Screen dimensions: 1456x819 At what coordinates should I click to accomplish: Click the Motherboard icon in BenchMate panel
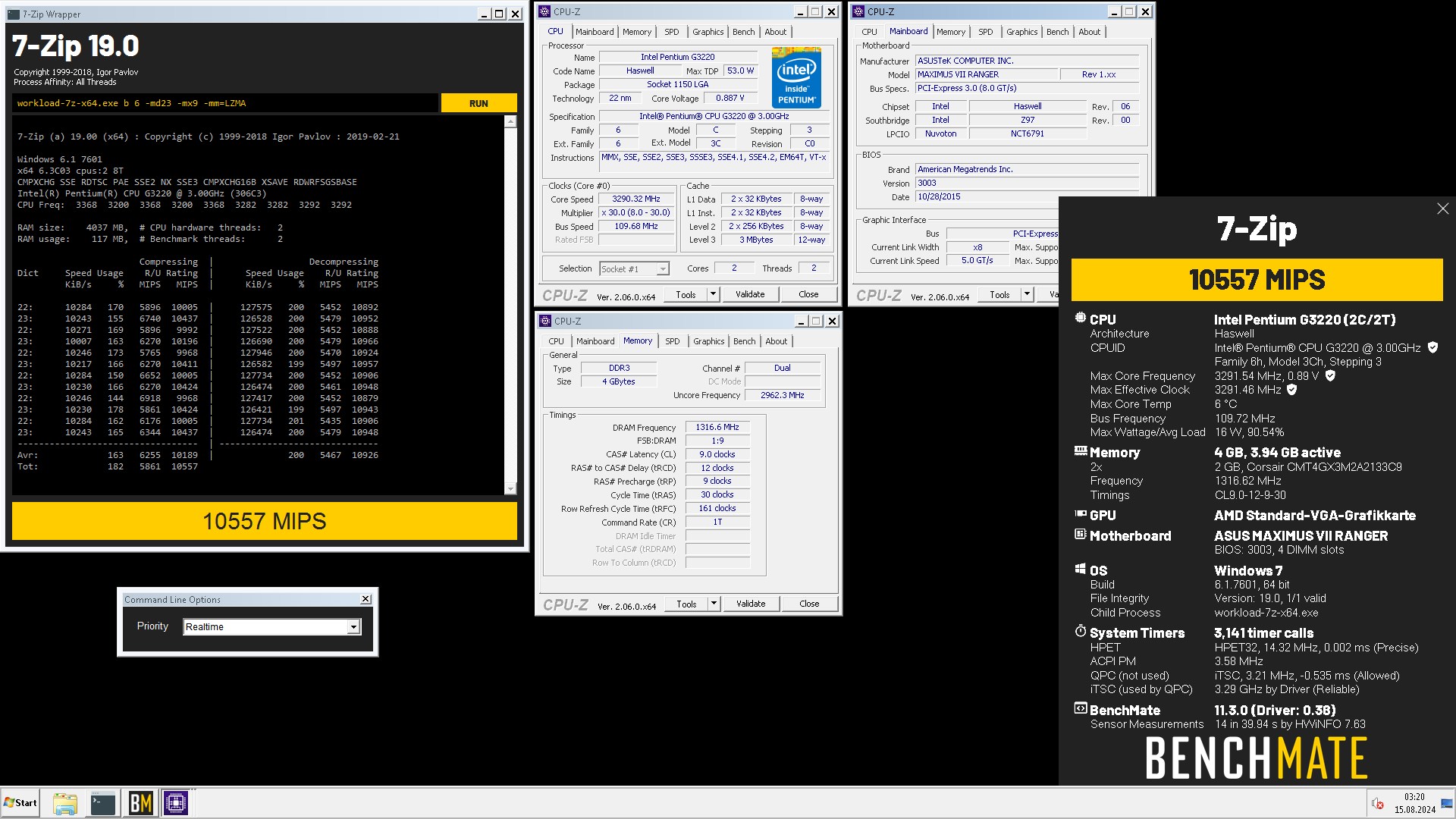coord(1081,534)
